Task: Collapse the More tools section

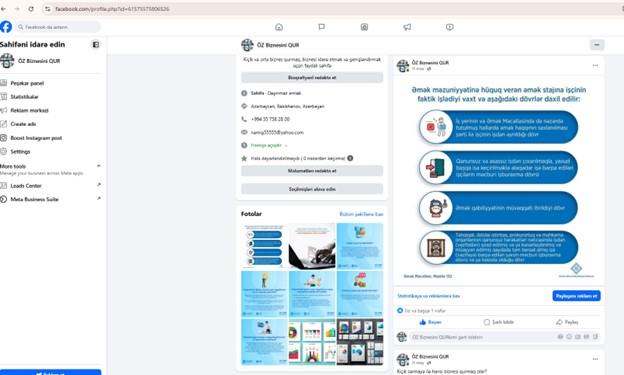Action: click(99, 166)
